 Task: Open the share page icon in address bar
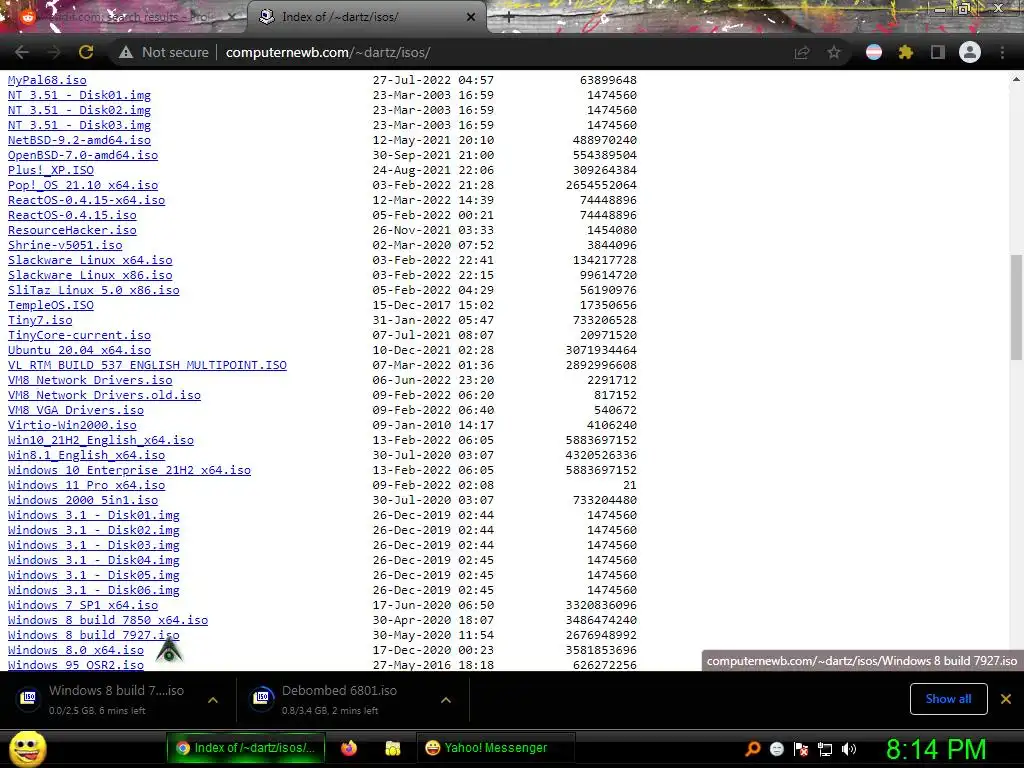click(802, 52)
